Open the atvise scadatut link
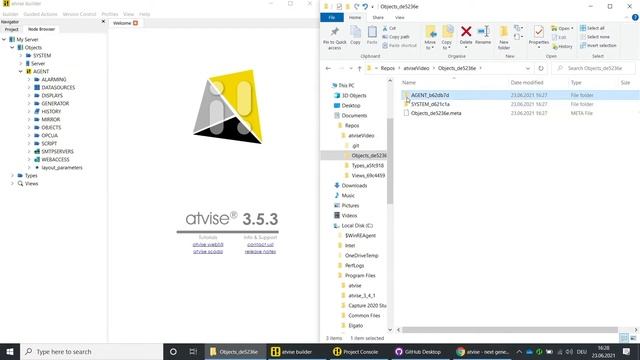The width and height of the screenshot is (640, 360). tap(208, 251)
